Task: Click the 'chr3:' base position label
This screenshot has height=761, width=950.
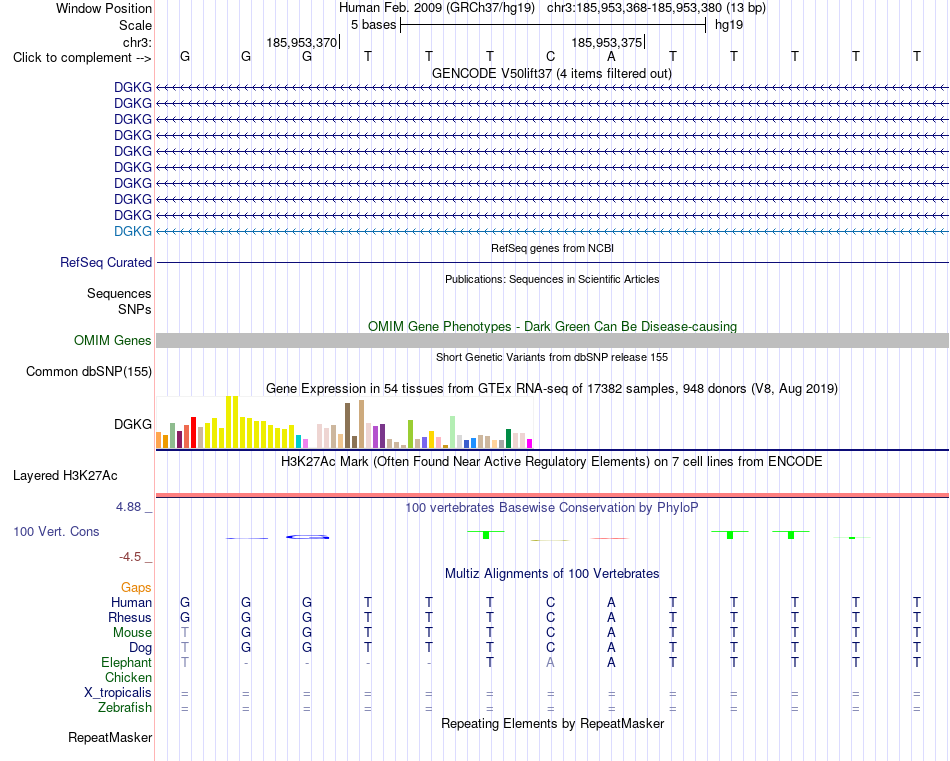Action: [x=138, y=42]
